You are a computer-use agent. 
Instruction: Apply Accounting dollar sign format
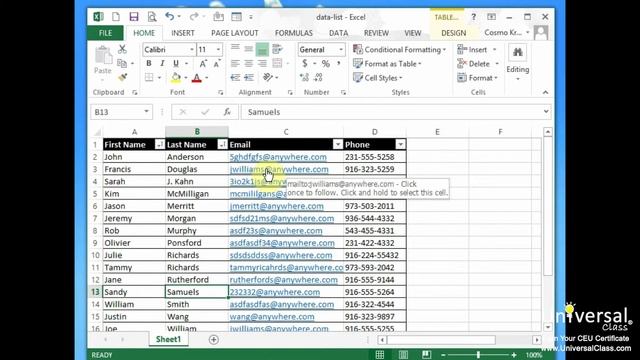click(x=304, y=64)
